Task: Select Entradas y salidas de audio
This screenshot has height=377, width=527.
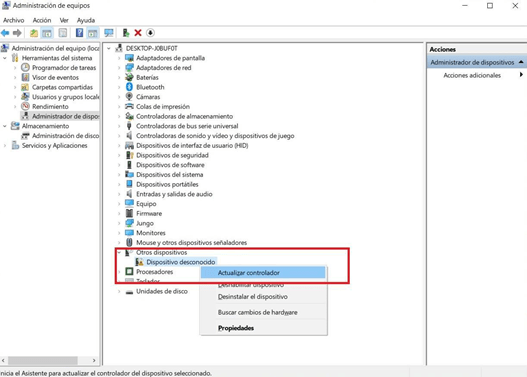Action: (x=174, y=194)
